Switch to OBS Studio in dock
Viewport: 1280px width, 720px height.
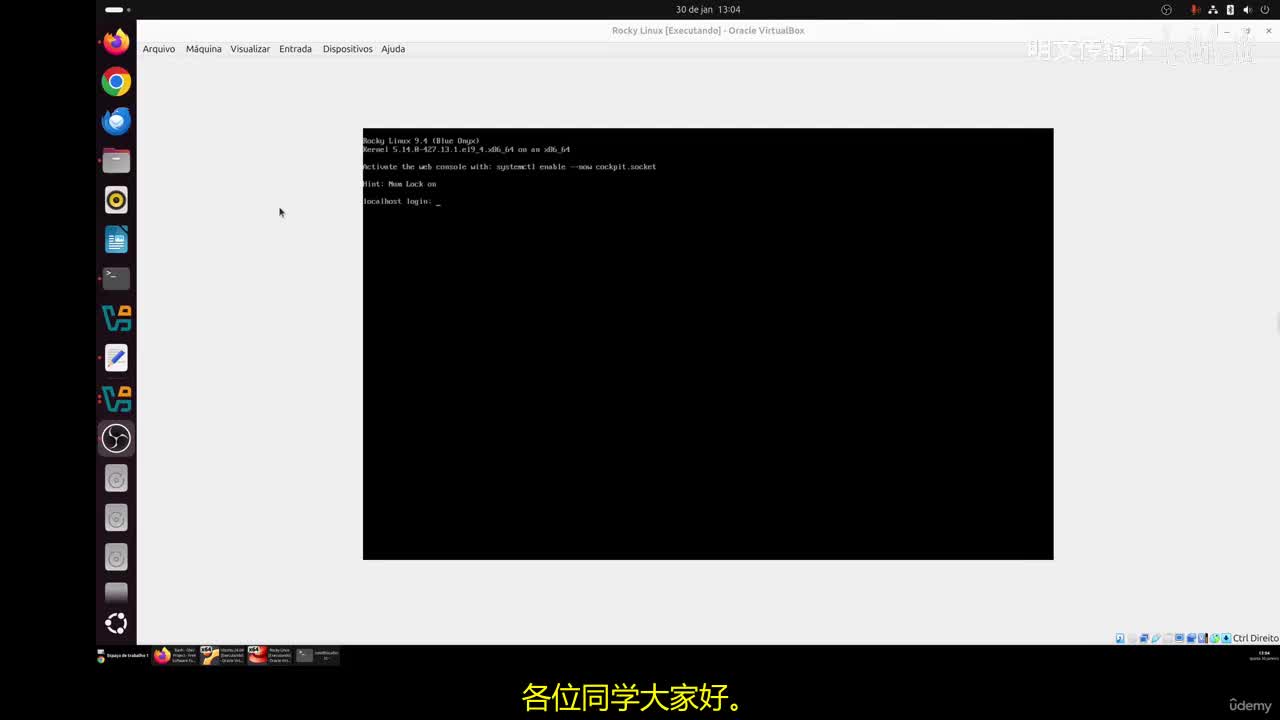tap(116, 438)
